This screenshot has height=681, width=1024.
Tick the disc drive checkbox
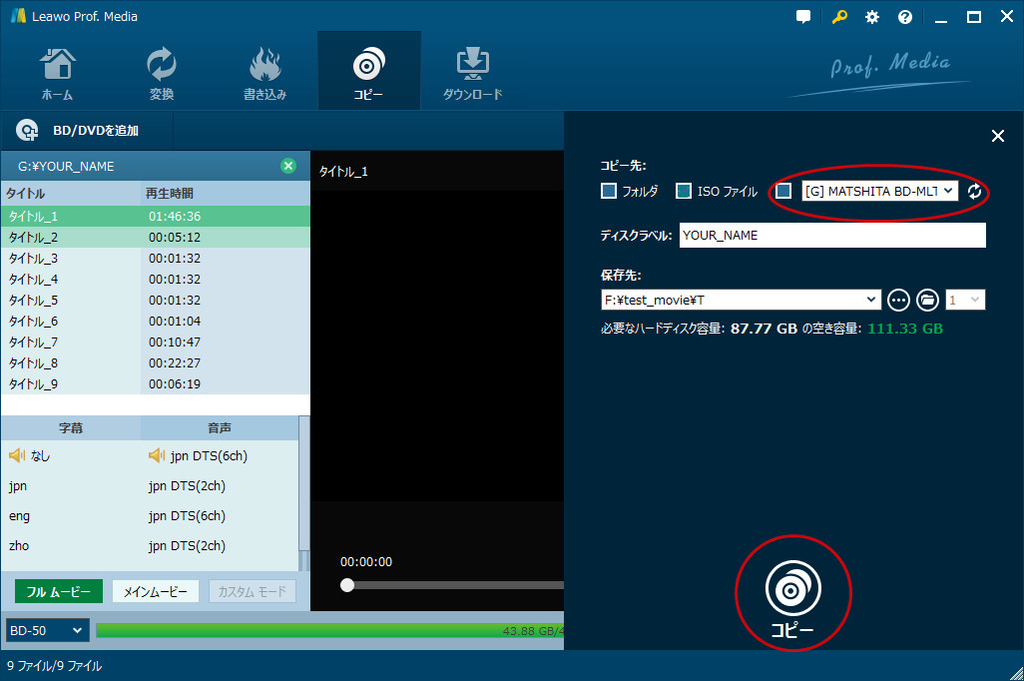pos(784,191)
